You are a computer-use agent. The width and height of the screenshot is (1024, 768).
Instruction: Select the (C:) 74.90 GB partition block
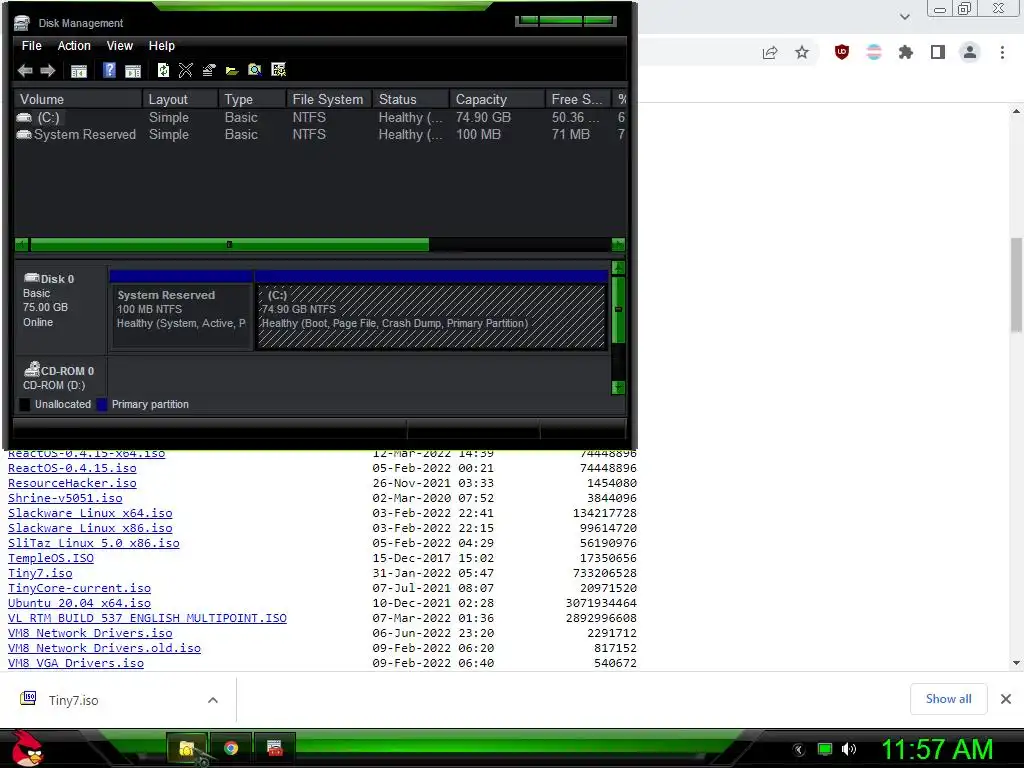[432, 310]
